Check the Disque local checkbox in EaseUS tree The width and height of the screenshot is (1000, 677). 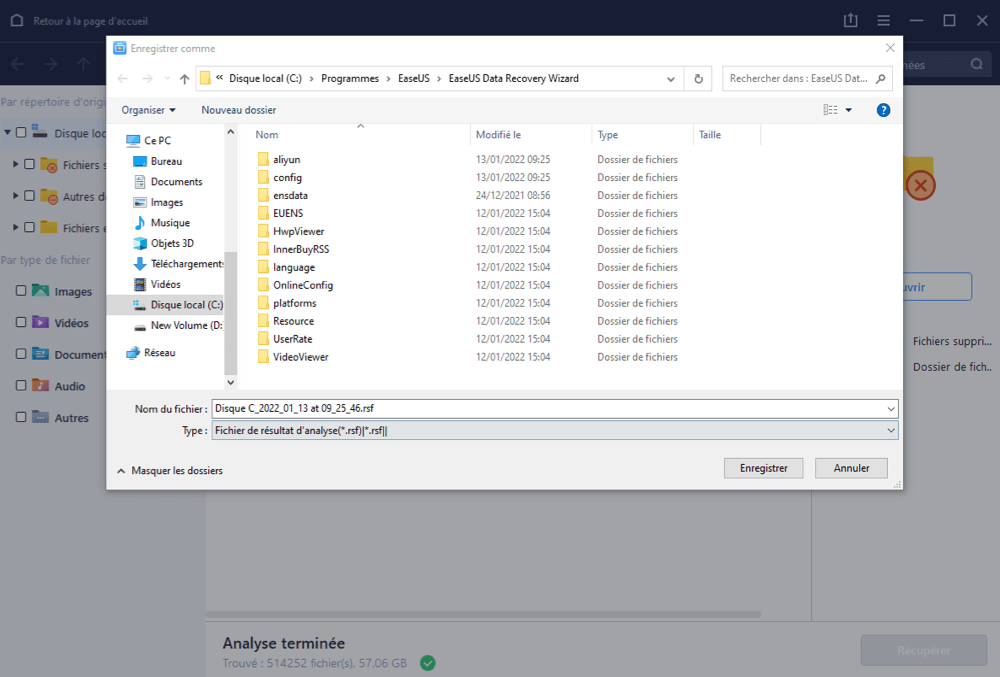(21, 133)
